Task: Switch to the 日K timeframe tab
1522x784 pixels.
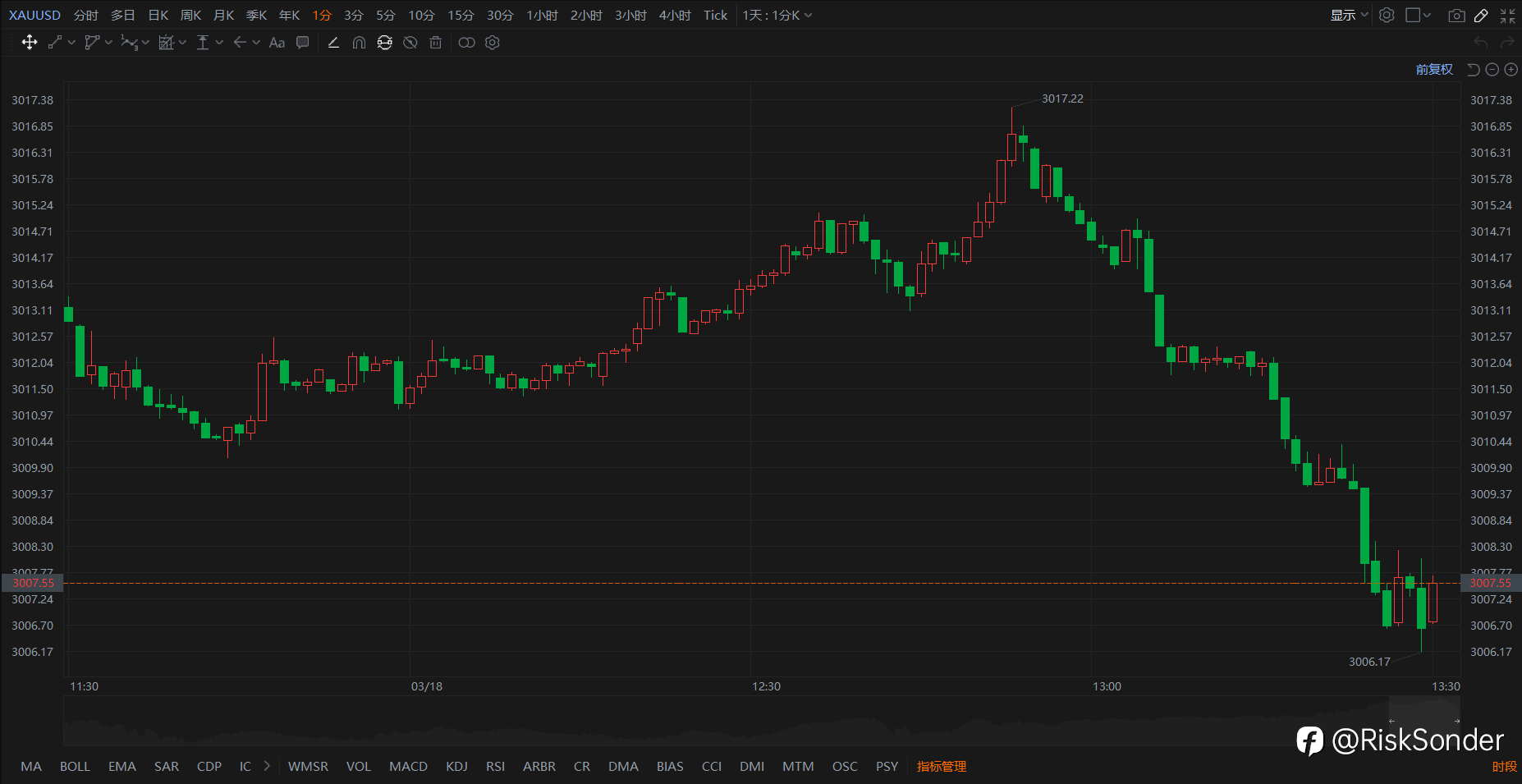Action: (158, 16)
